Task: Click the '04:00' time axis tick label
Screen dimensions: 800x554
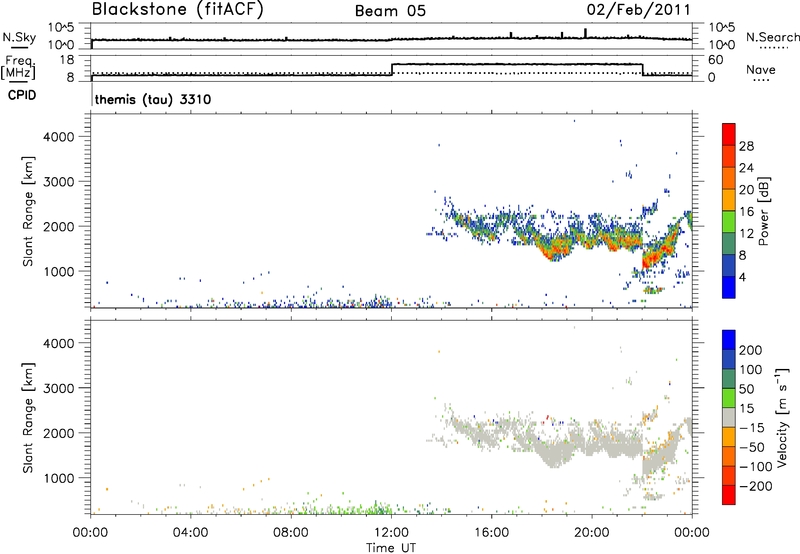Action: click(x=190, y=533)
